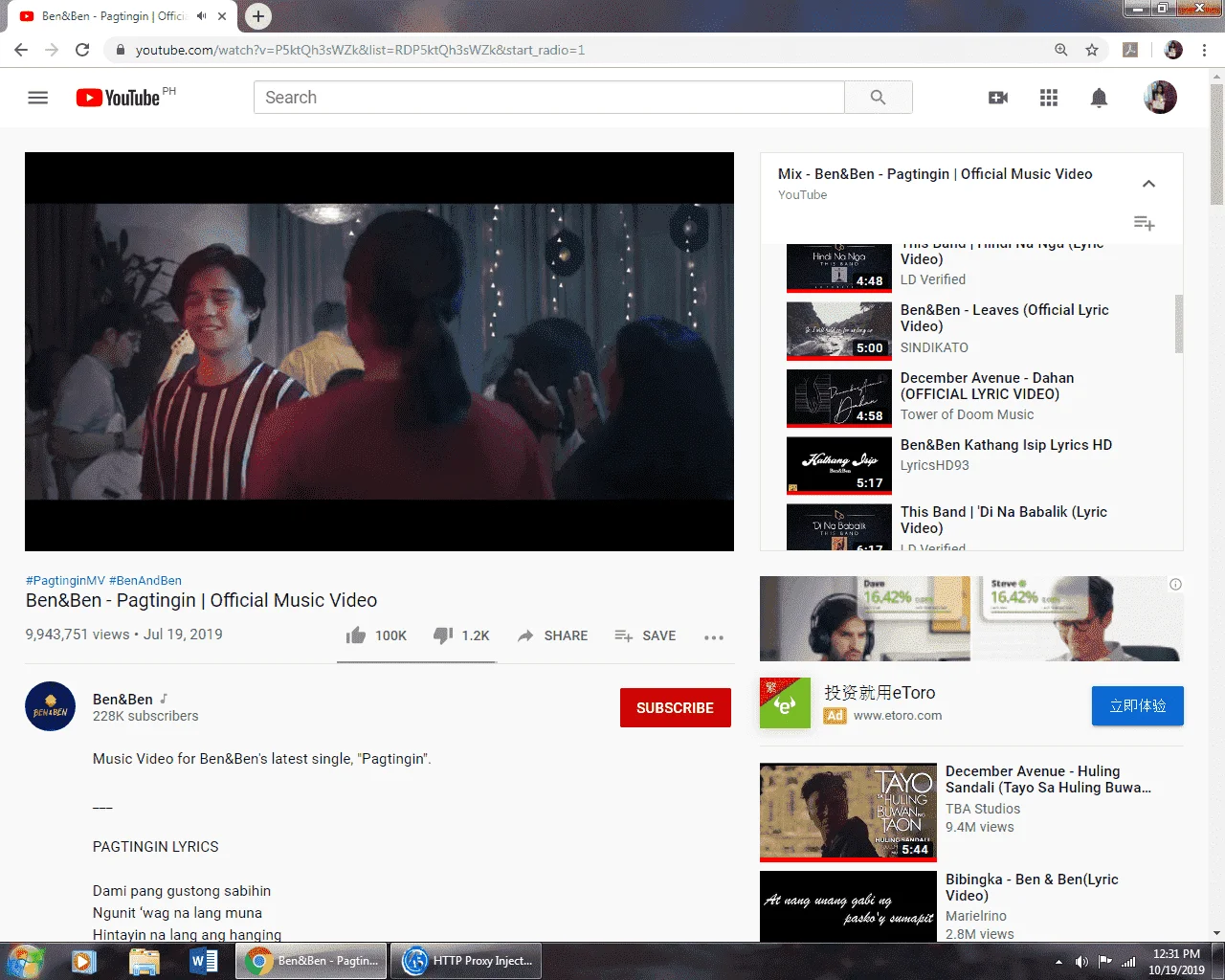Click the 9,943,751 views text
This screenshot has height=980, width=1225.
[x=78, y=635]
